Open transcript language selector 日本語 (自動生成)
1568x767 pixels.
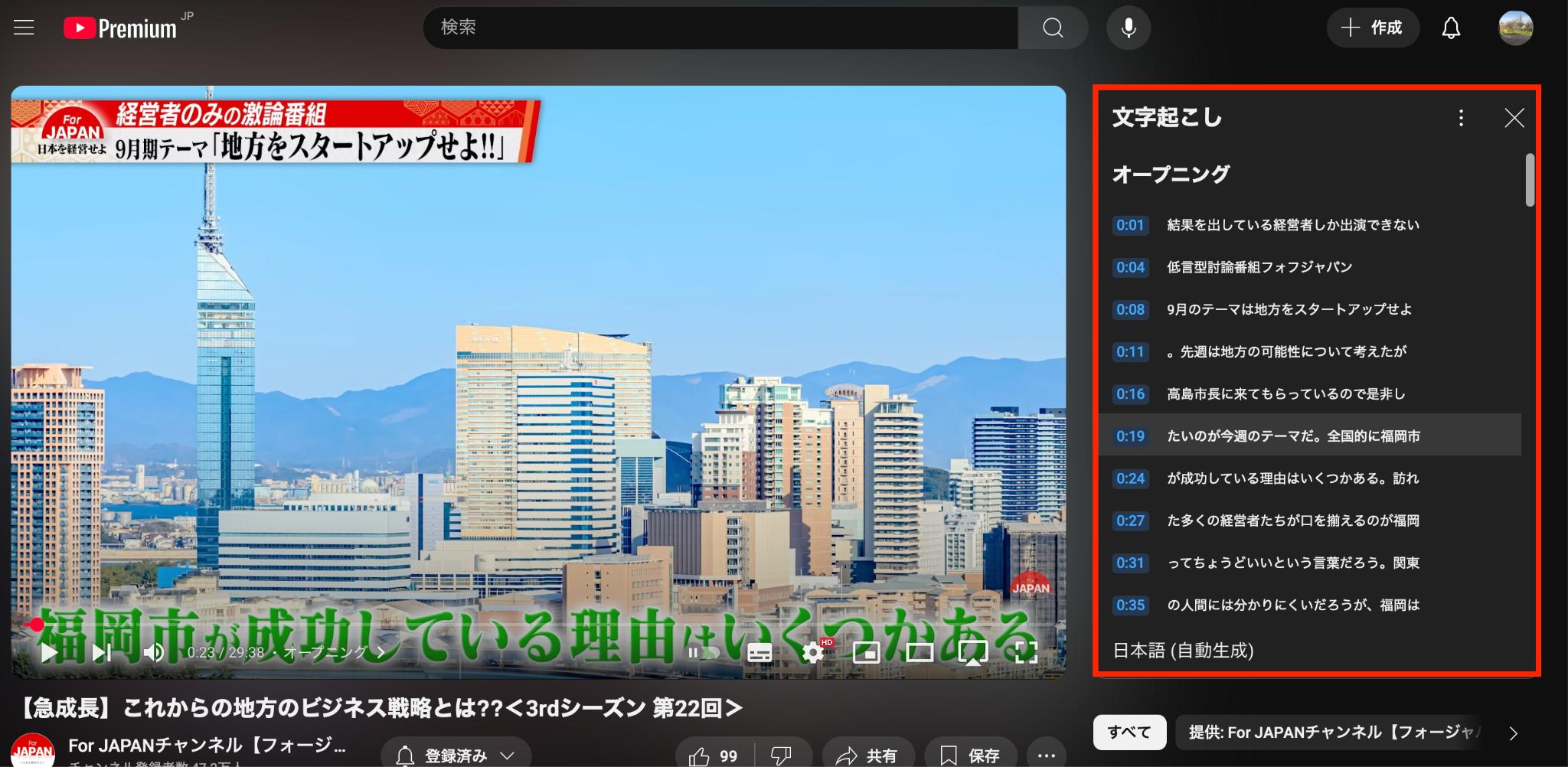pos(1183,651)
